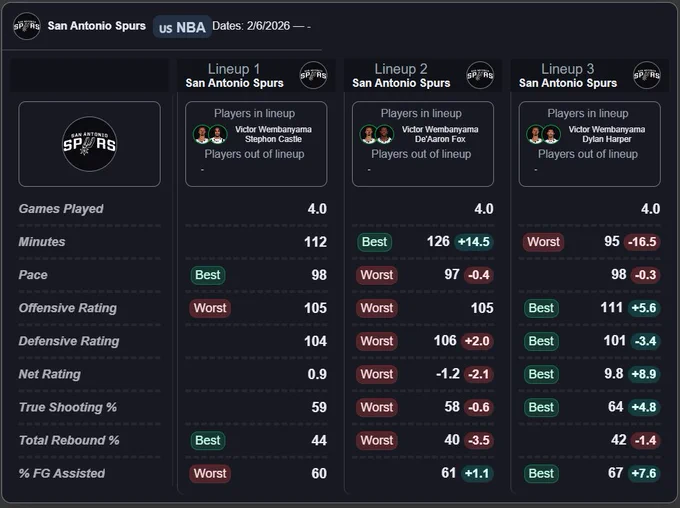Click the Total Rebound % row label

[69, 440]
